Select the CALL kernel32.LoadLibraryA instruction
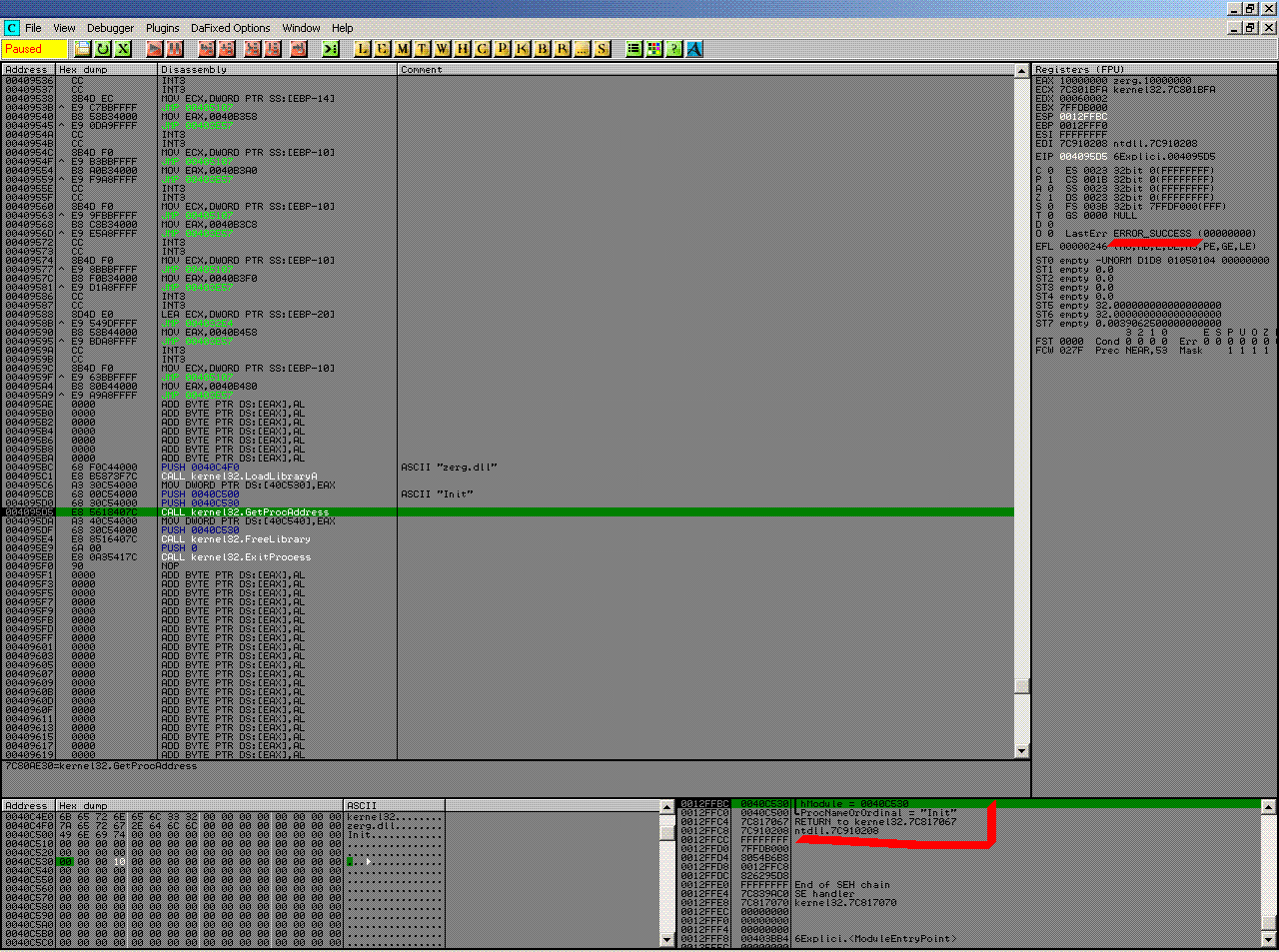Image resolution: width=1279 pixels, height=952 pixels. tap(239, 476)
